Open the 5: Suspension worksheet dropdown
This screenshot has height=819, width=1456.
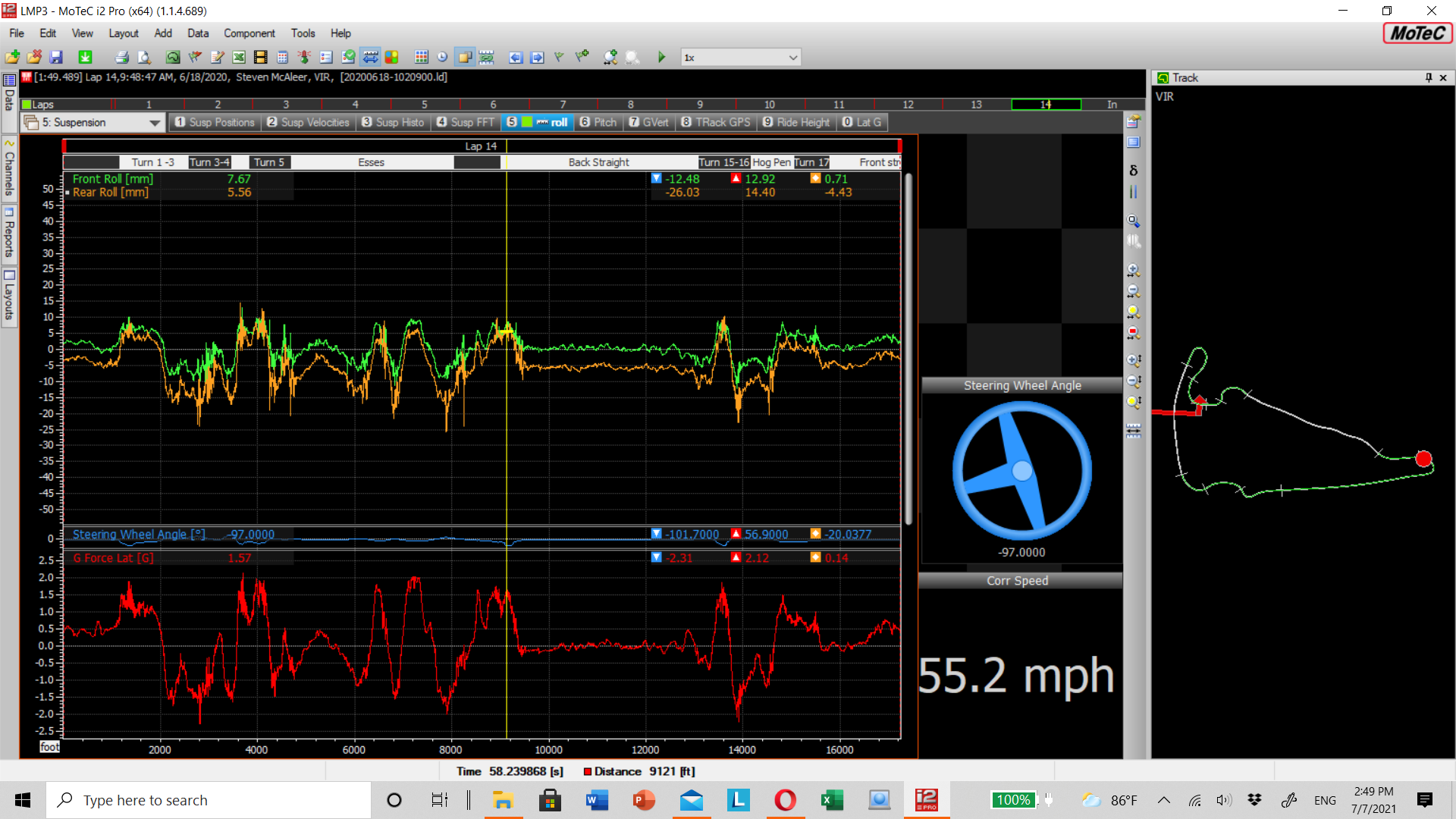click(x=155, y=122)
